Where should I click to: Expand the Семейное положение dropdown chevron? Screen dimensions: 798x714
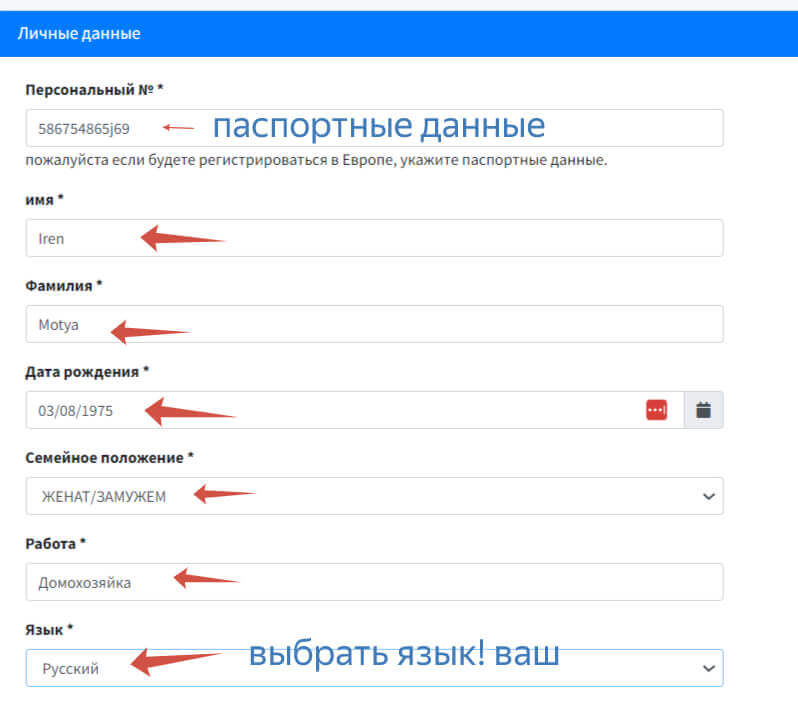(709, 496)
